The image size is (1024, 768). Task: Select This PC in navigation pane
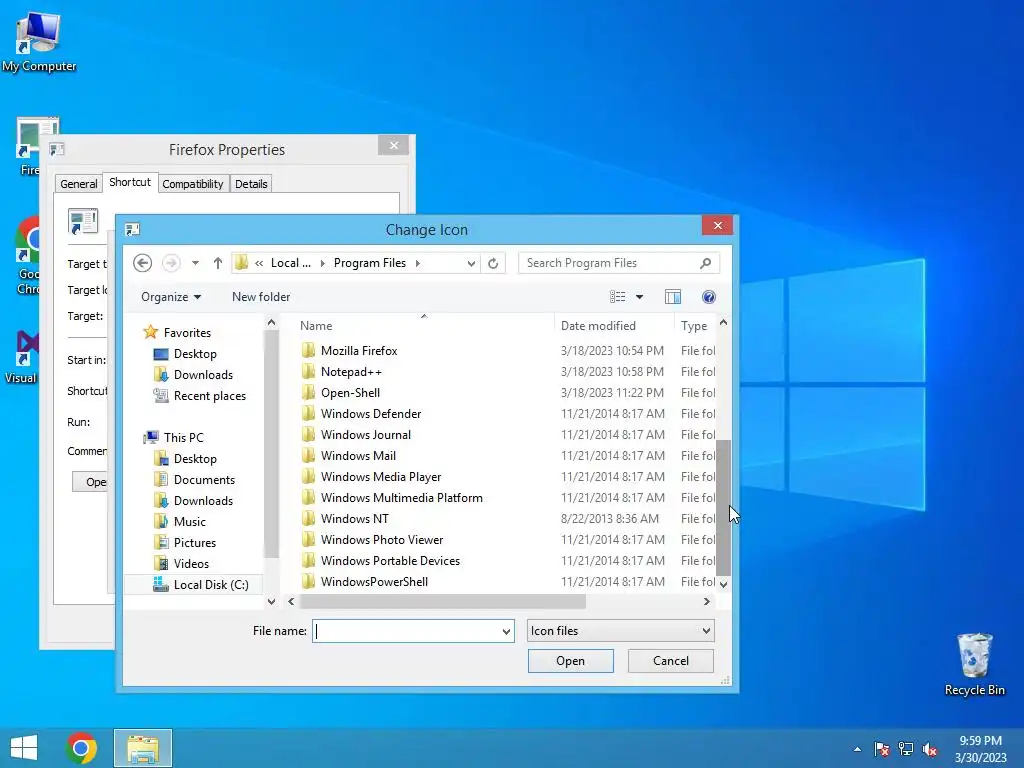coord(183,438)
